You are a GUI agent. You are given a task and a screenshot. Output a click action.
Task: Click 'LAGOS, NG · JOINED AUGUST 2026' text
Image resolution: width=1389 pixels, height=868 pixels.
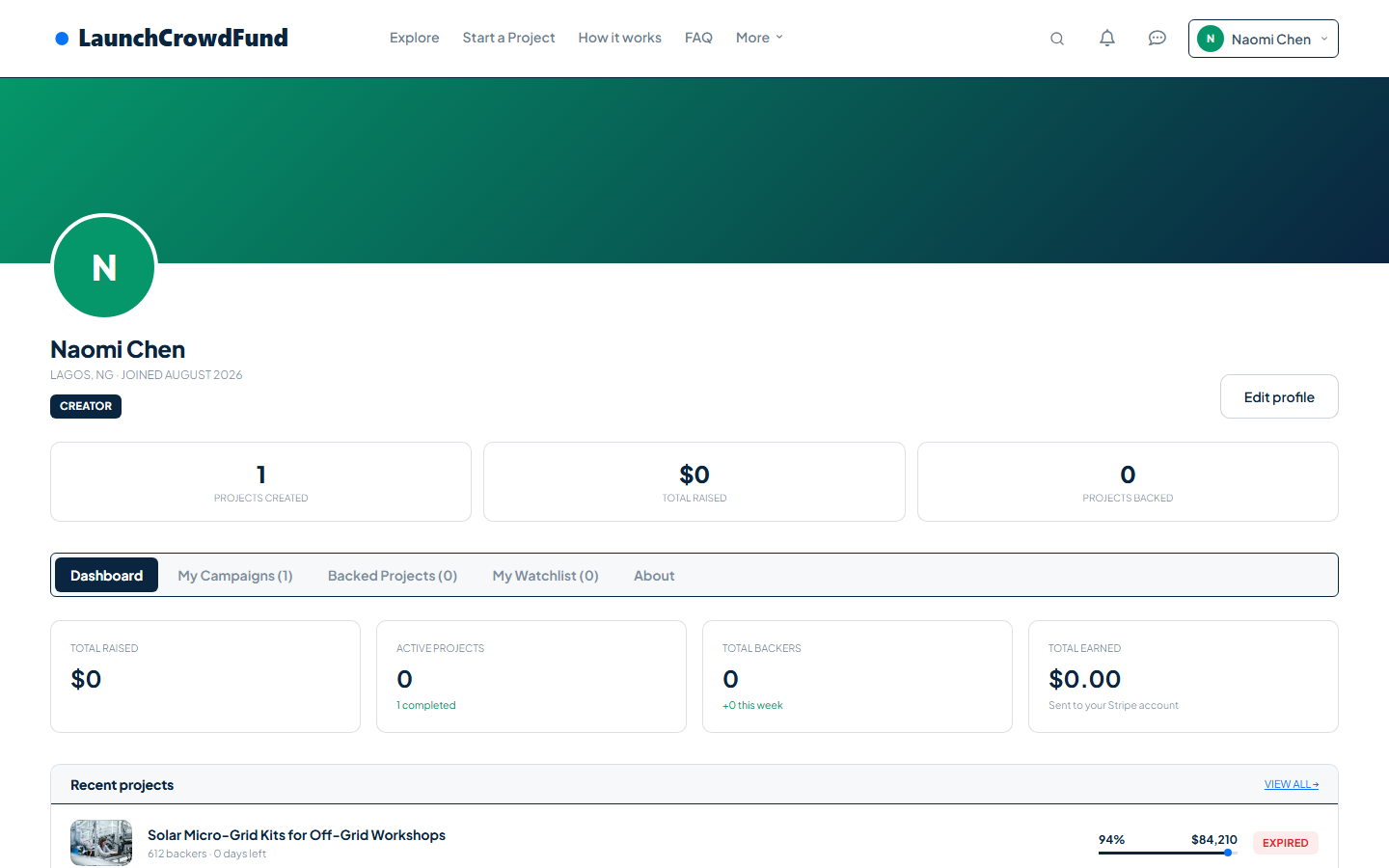coord(147,375)
